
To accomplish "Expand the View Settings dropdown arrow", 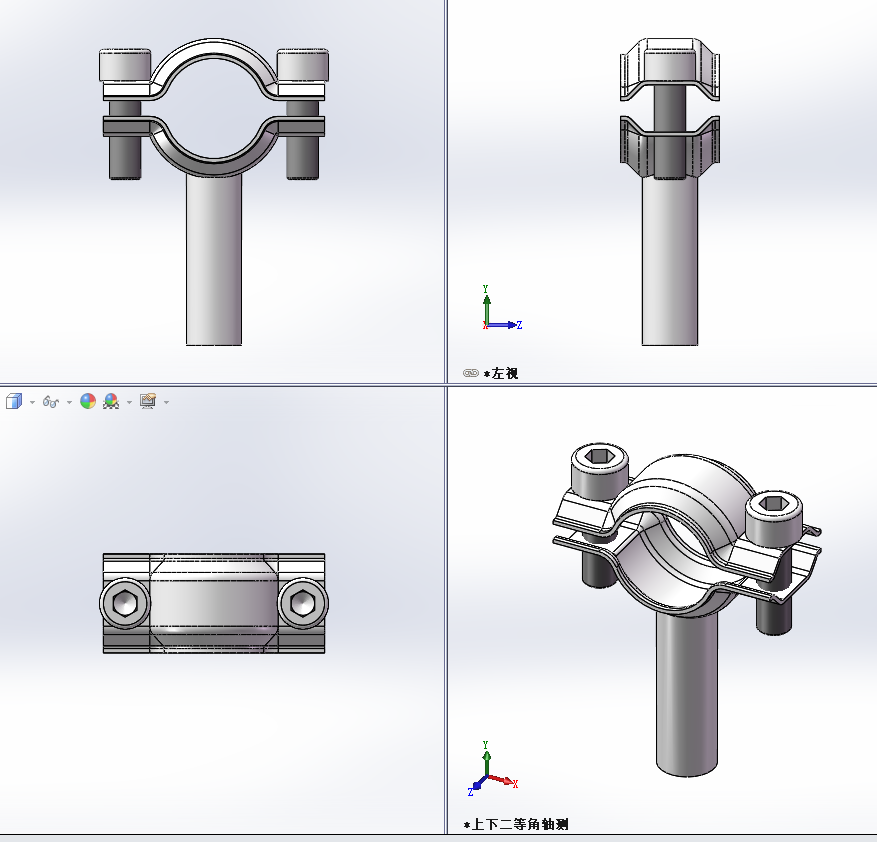I will click(166, 402).
